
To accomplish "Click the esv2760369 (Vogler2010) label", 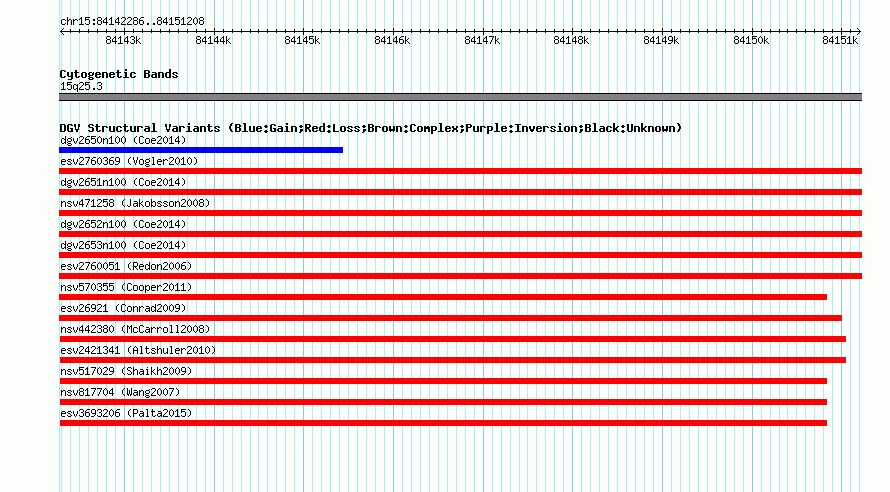I will [129, 161].
